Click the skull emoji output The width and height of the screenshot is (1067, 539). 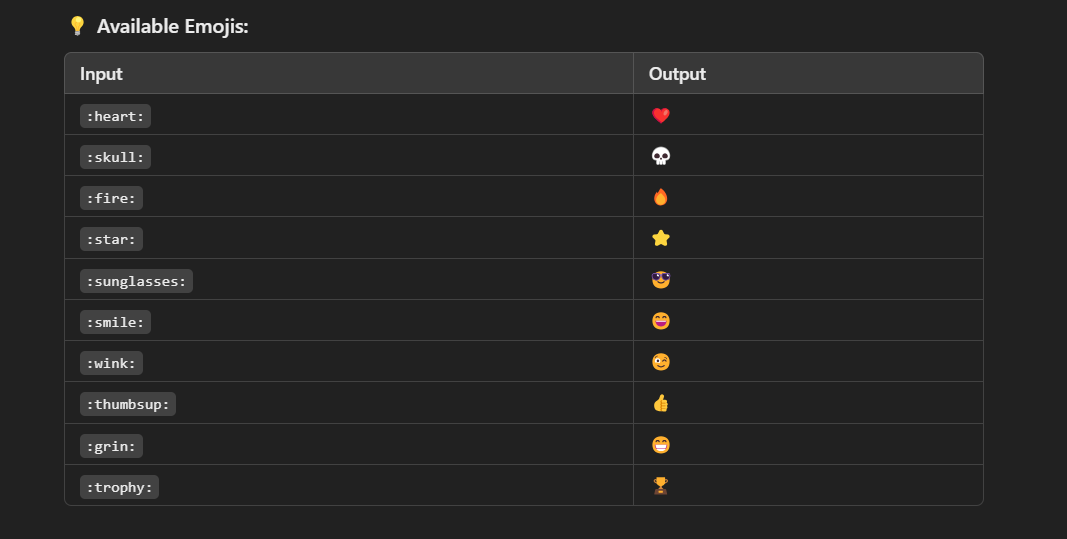(661, 156)
